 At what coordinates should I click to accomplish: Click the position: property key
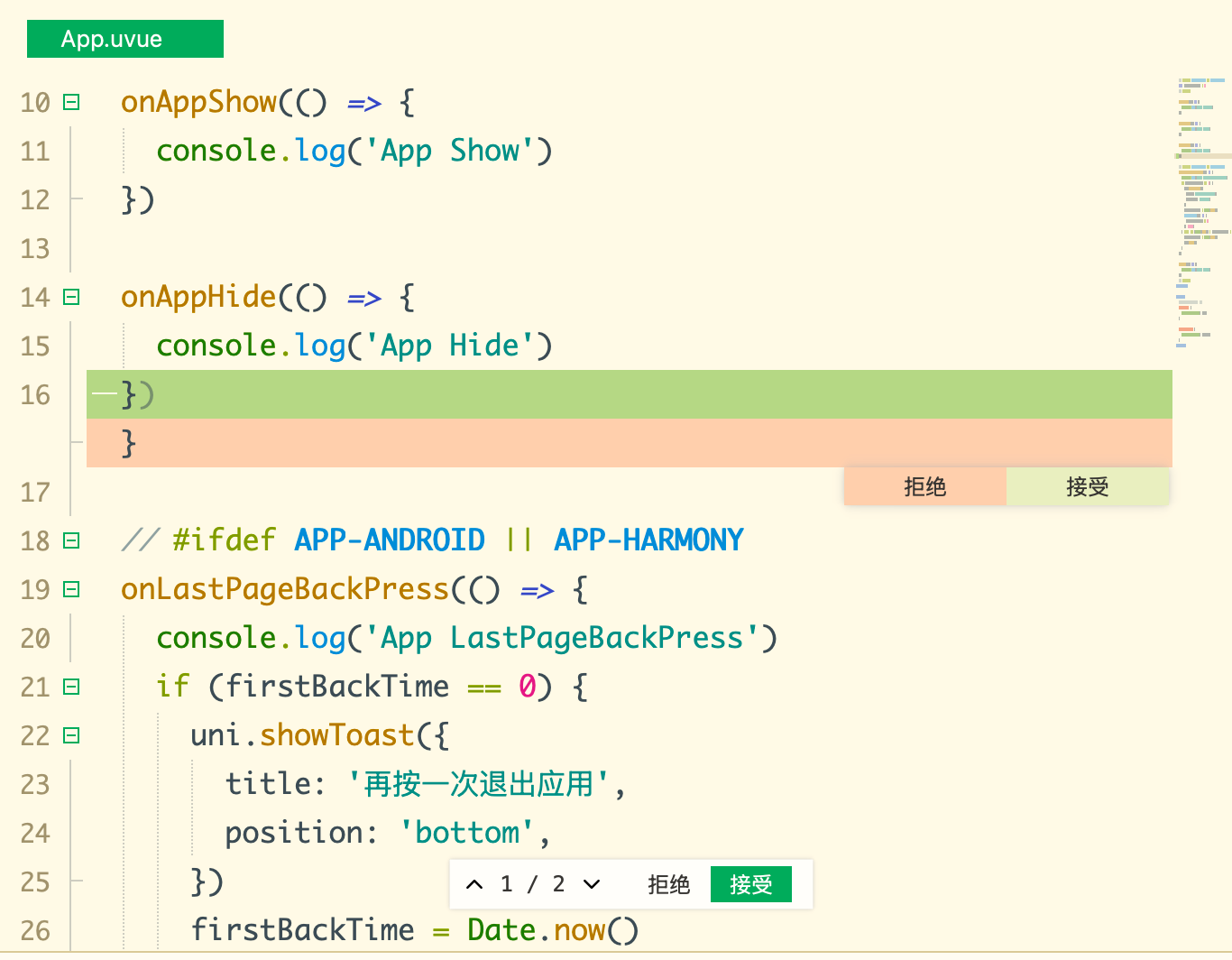click(302, 833)
